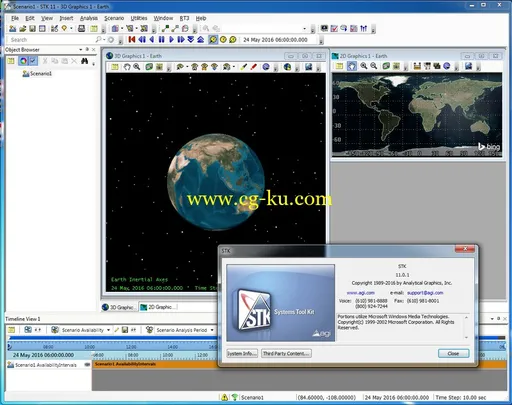This screenshot has height=405, width=512.
Task: Click the grab-globe hand icon in 3D Graphics toolbar
Action: [x=127, y=67]
